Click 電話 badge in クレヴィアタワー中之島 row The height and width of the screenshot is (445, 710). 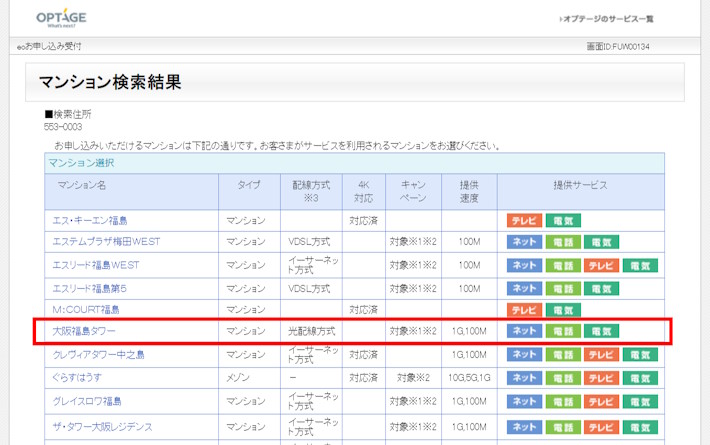tap(563, 354)
